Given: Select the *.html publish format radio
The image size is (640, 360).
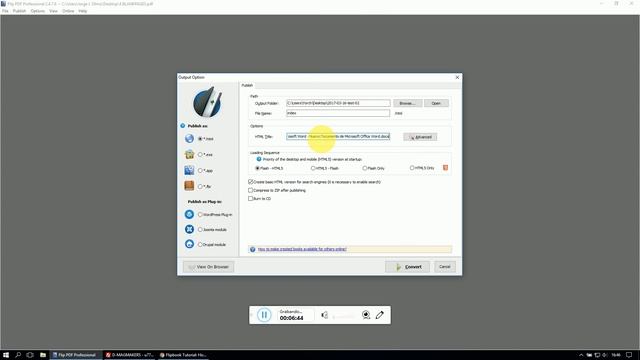Looking at the screenshot, I should click(200, 139).
